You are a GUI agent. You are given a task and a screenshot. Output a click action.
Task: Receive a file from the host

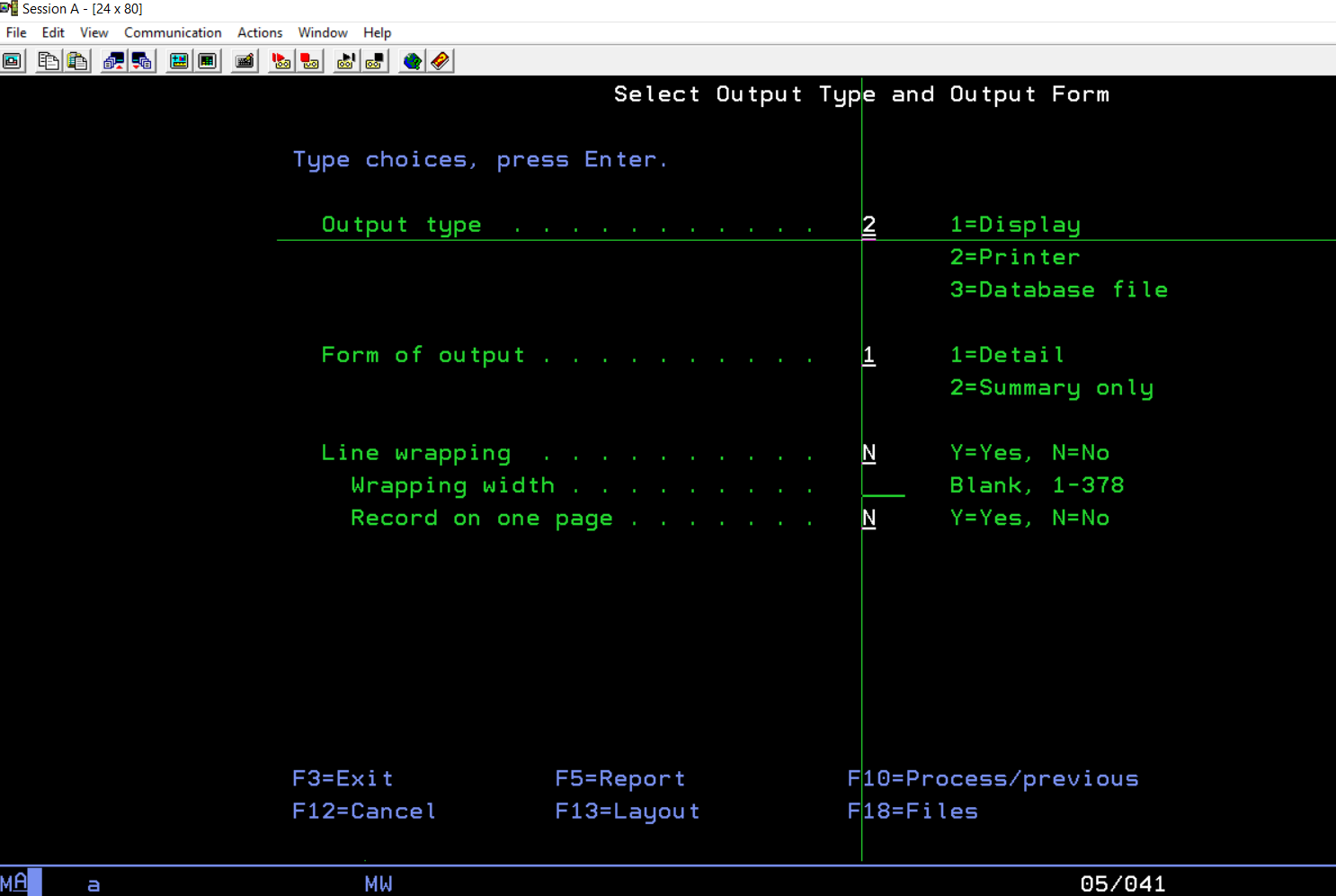142,60
